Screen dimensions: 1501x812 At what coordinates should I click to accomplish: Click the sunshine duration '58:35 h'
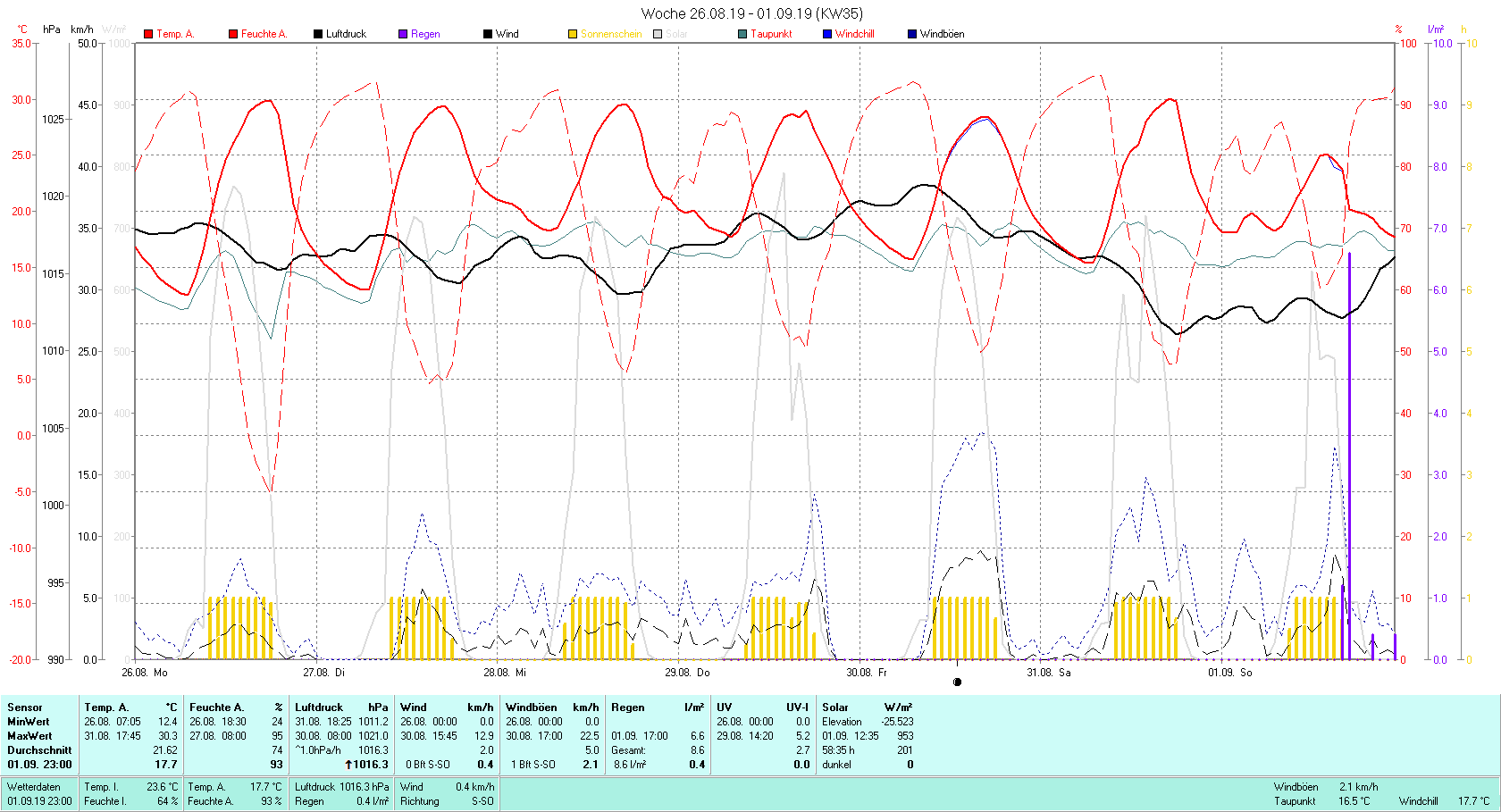pos(838,750)
